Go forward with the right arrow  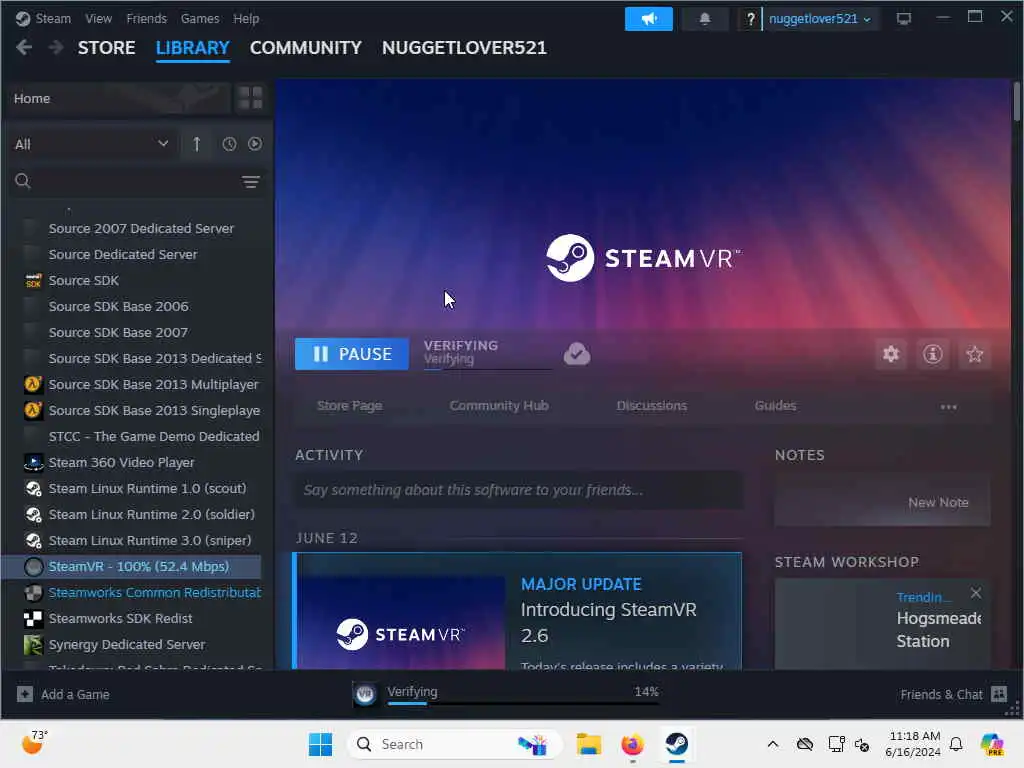tap(56, 48)
